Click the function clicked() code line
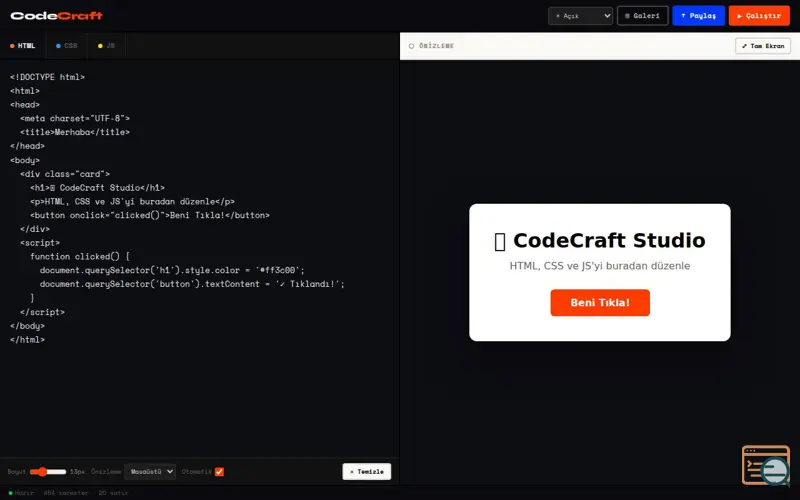This screenshot has height=500, width=800. click(x=80, y=257)
